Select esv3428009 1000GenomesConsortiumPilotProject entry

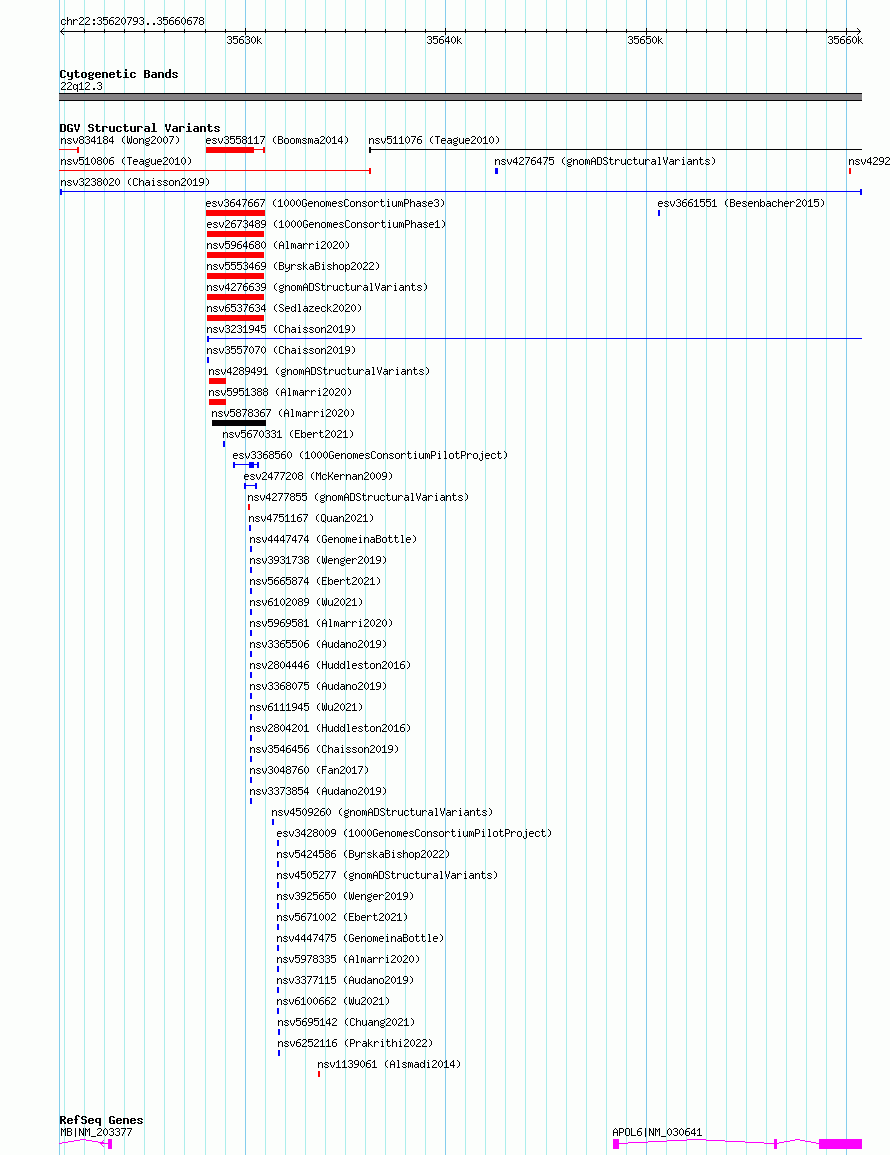click(x=414, y=833)
